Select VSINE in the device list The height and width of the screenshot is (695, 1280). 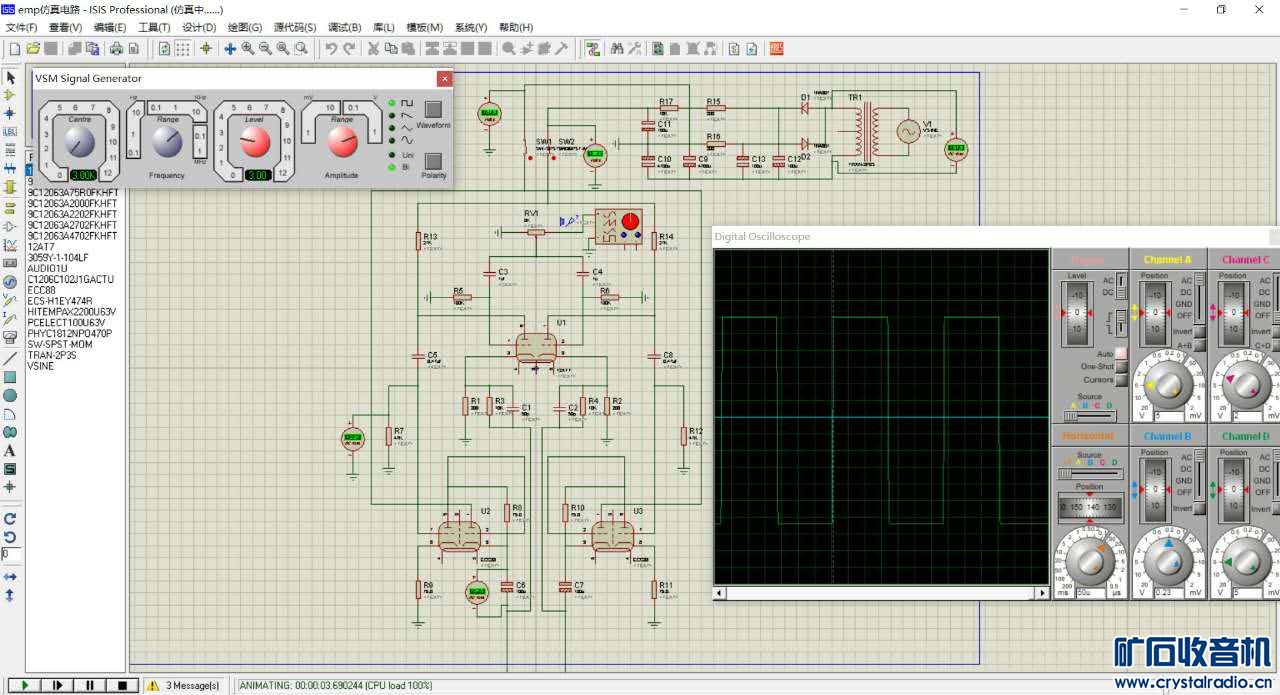click(41, 366)
